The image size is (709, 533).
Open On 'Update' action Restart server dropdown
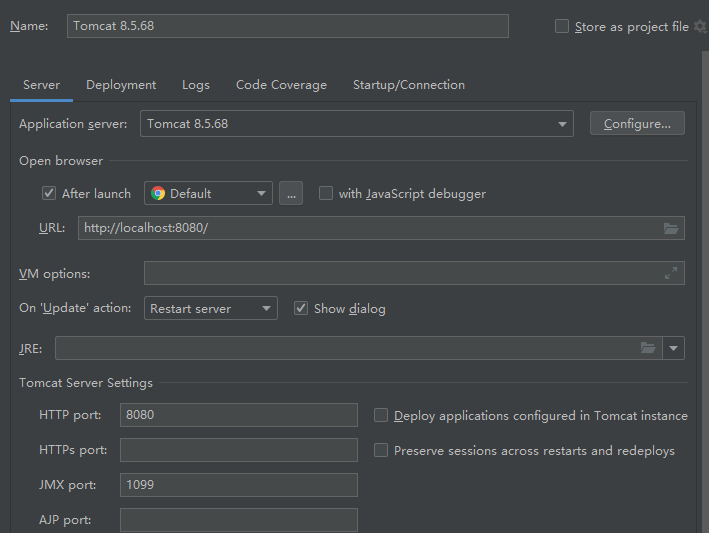point(211,308)
